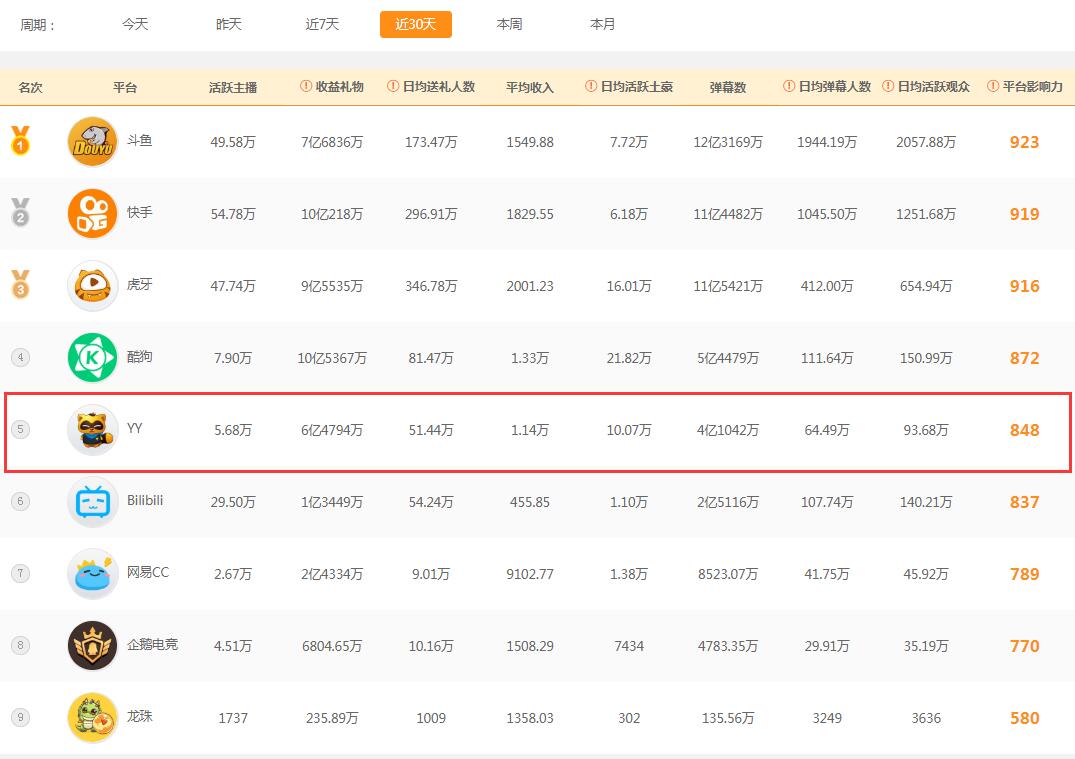Image resolution: width=1075 pixels, height=759 pixels.
Task: Click 网易CC influence score 789
Action: 1024,574
